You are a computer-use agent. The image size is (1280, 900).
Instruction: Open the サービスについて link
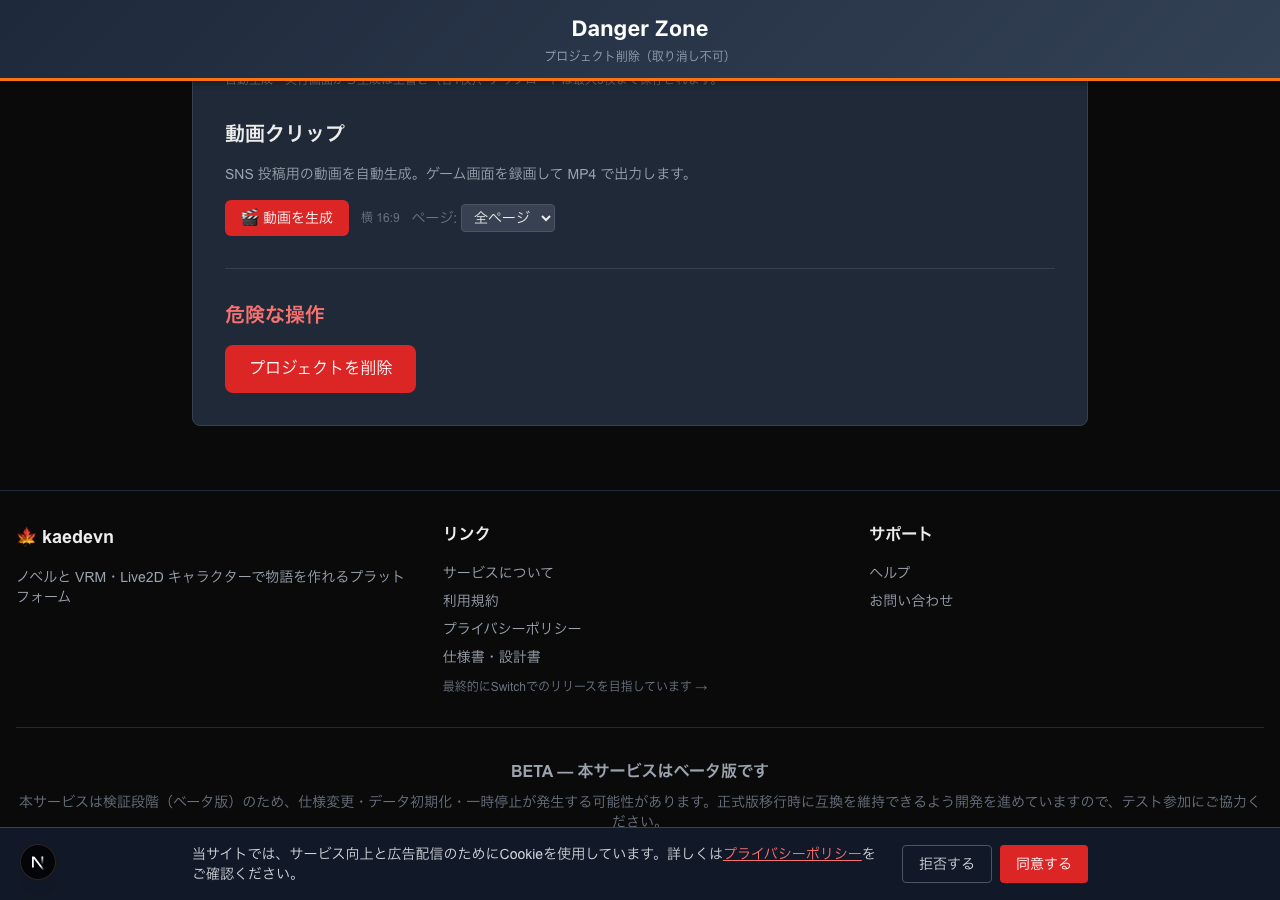(x=498, y=572)
